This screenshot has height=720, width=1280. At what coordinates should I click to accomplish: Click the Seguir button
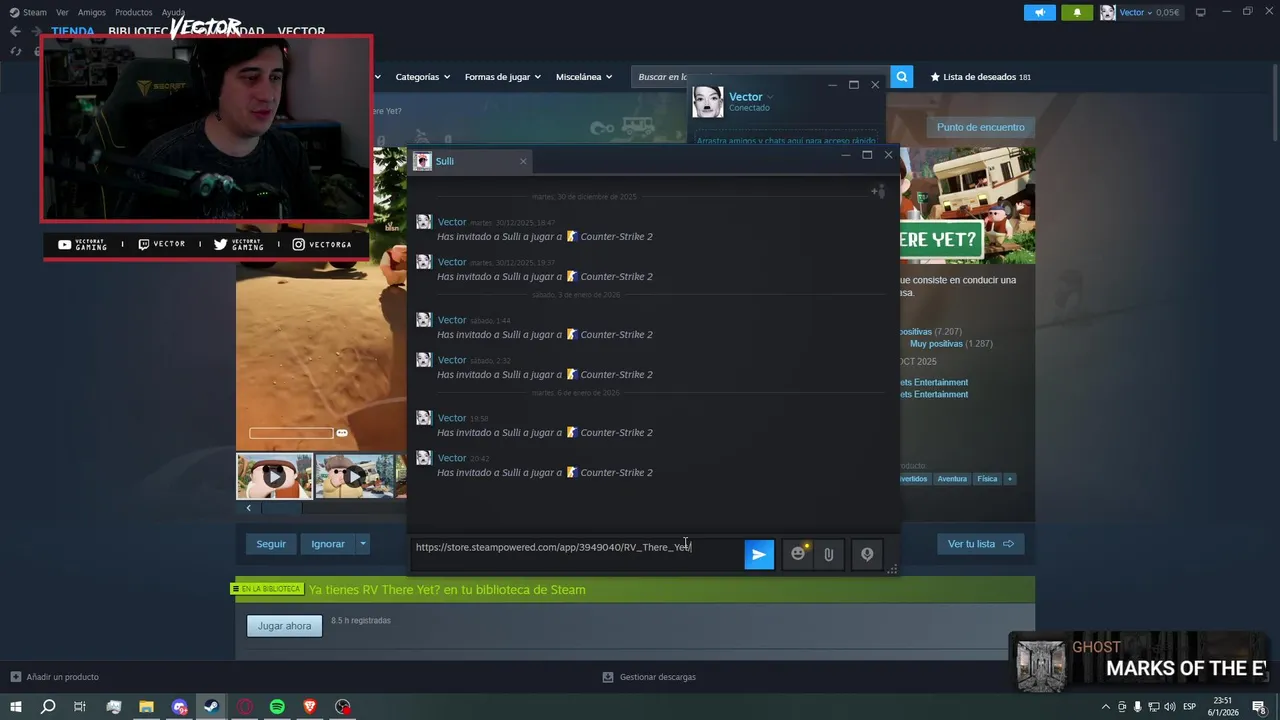(x=271, y=544)
